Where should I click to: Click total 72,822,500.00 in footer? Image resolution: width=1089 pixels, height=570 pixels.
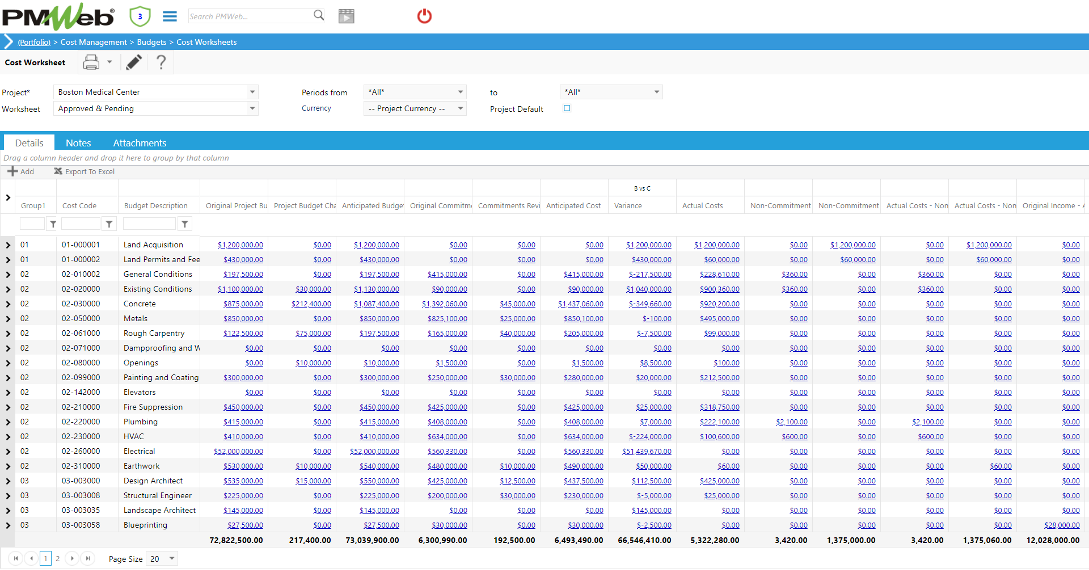click(236, 540)
